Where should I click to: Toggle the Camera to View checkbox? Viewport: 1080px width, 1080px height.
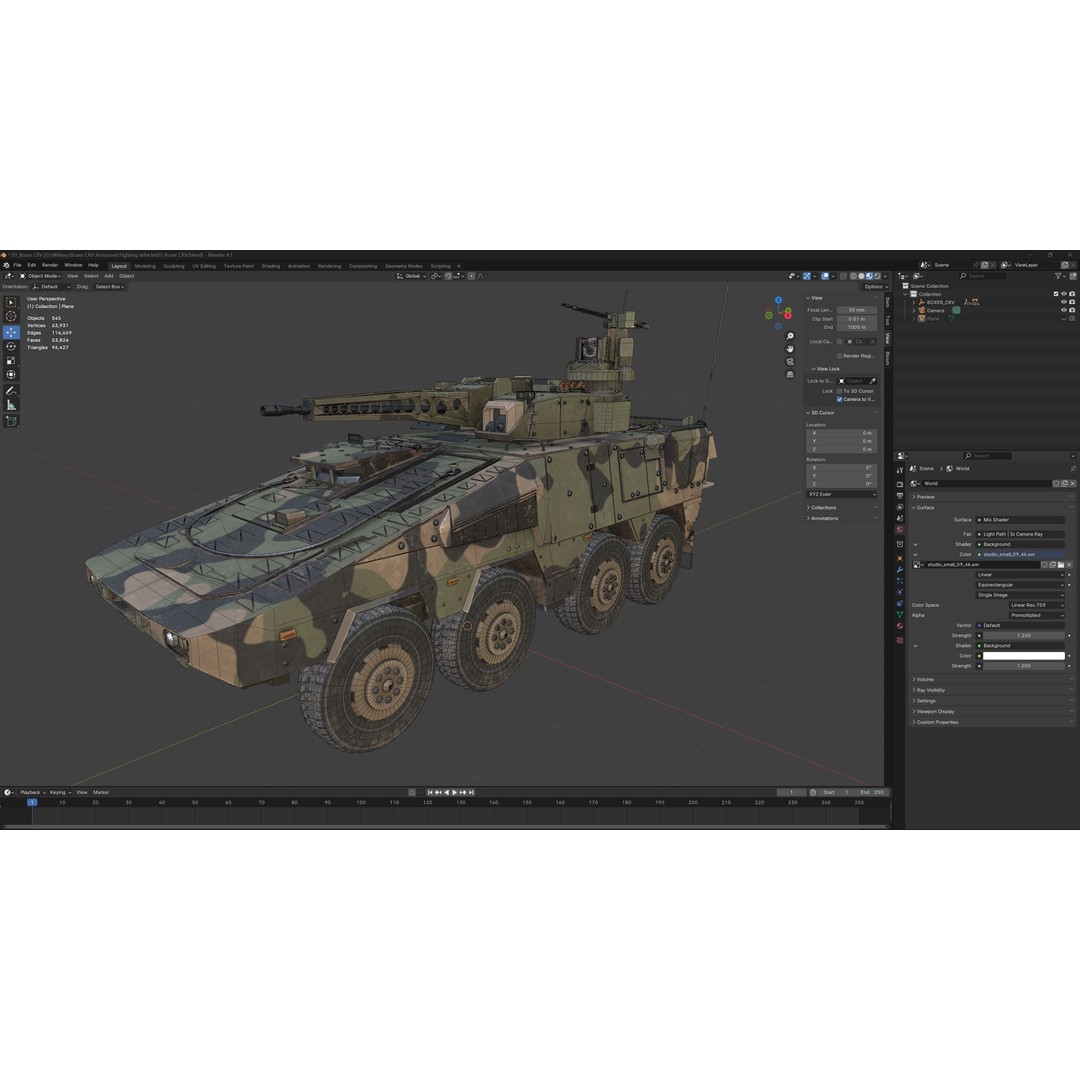tap(839, 398)
